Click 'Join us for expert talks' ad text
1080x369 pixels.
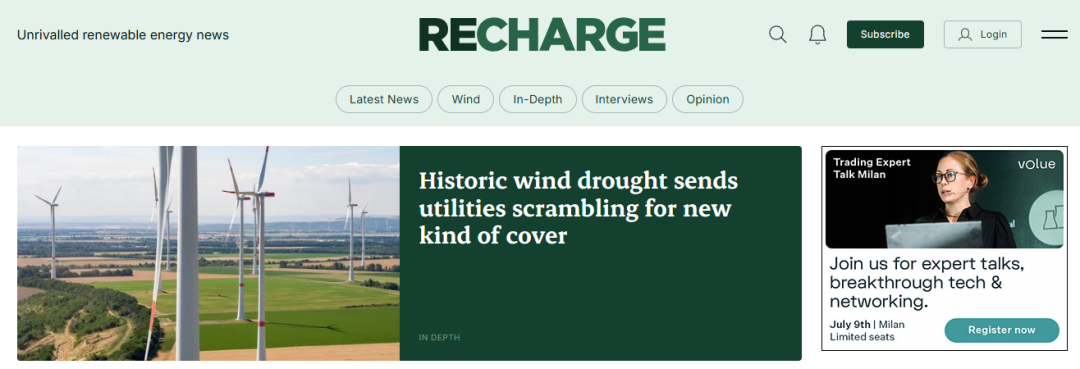927,282
